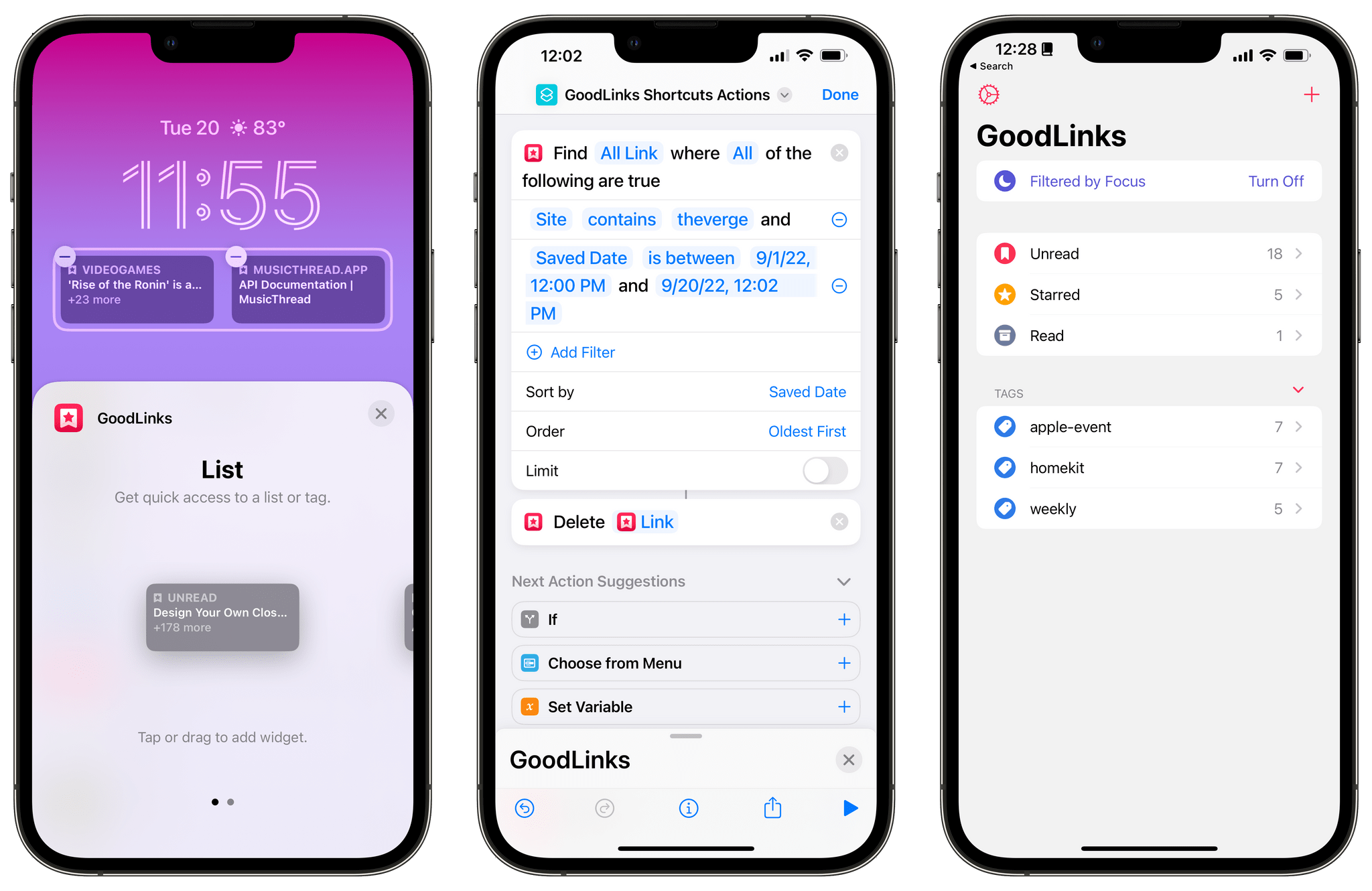The image size is (1372, 891).
Task: Toggle the Limit switch in shortcut action
Action: pos(823,470)
